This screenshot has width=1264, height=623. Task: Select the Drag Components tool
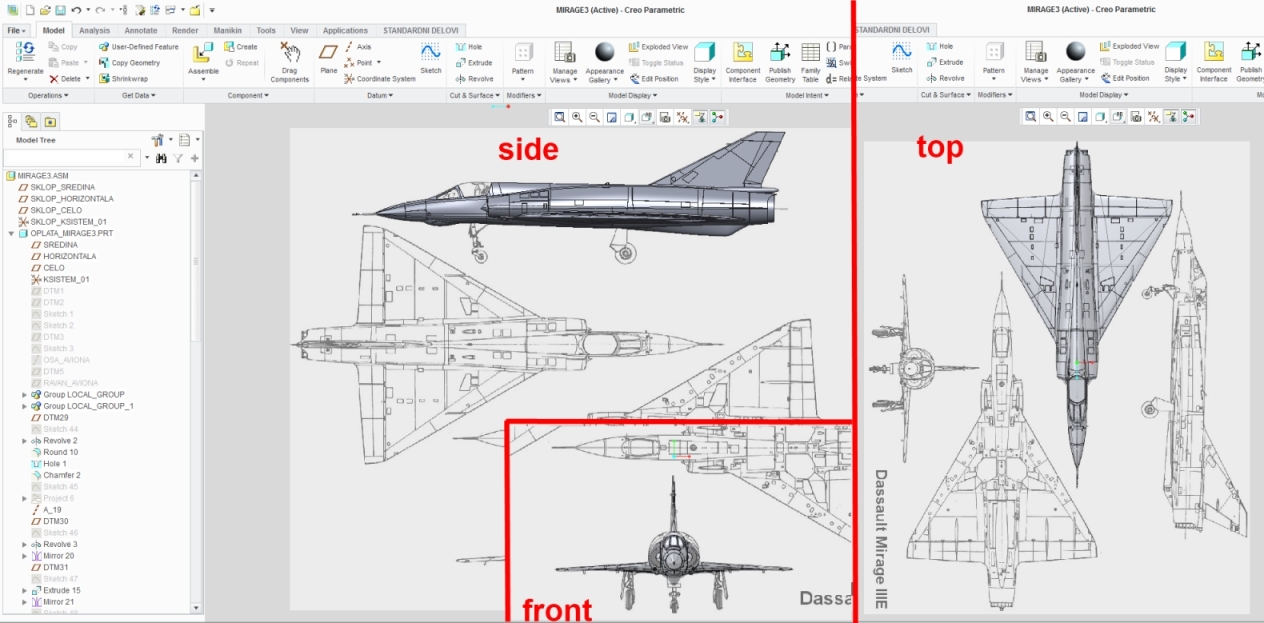[x=290, y=62]
